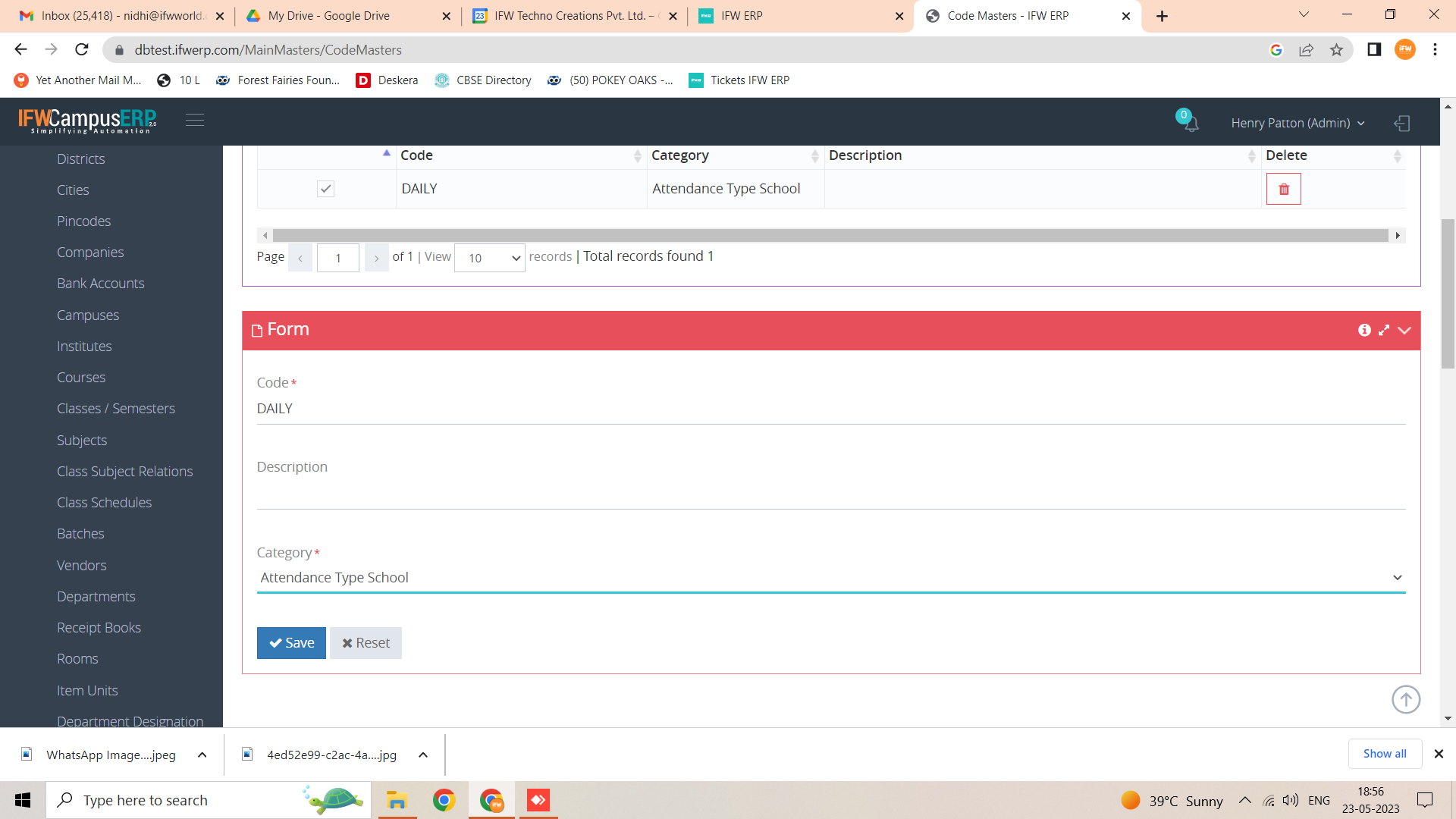Go to next page of records

376,258
